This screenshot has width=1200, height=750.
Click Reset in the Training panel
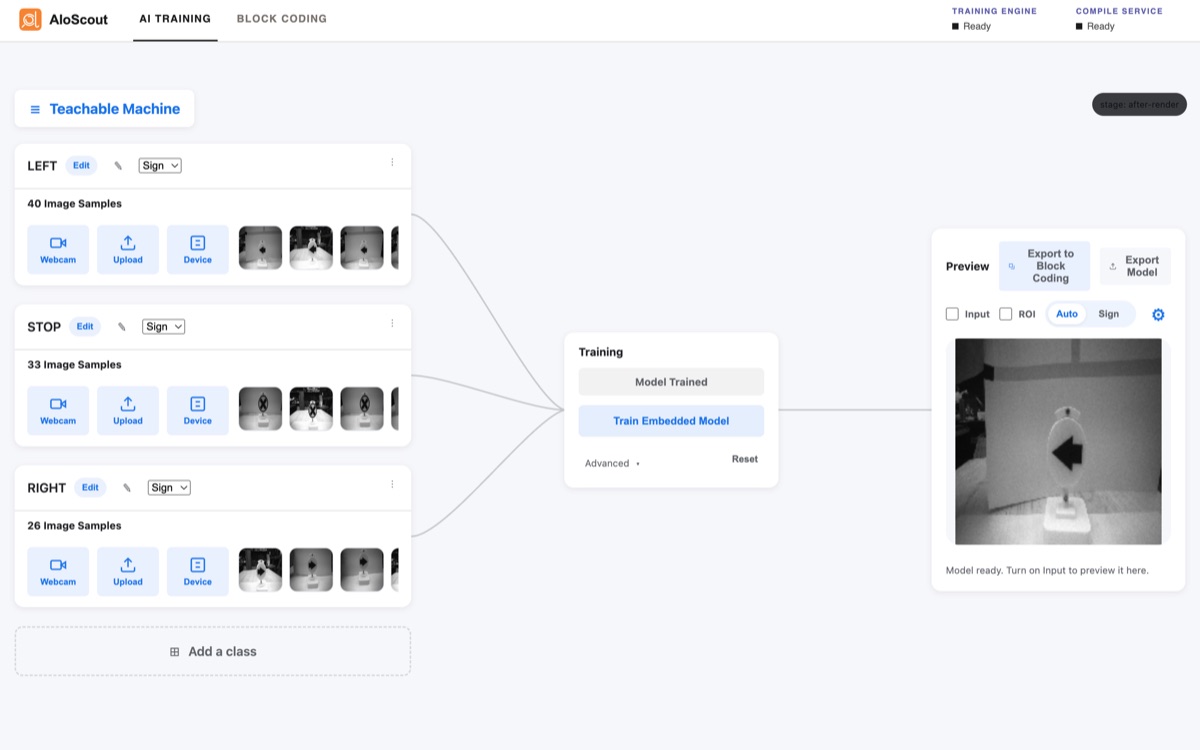(x=745, y=459)
